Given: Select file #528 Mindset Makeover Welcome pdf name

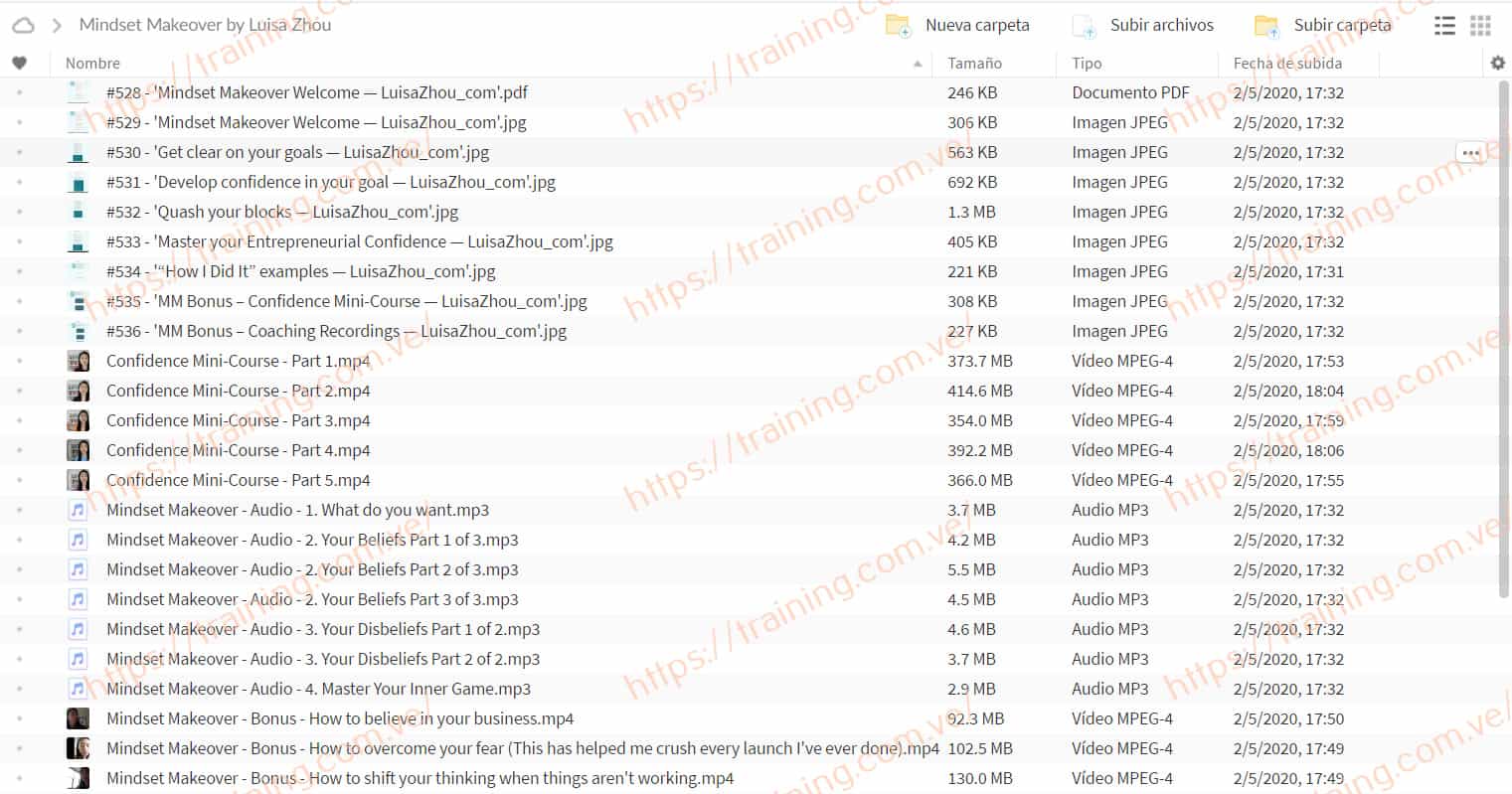Looking at the screenshot, I should point(317,92).
